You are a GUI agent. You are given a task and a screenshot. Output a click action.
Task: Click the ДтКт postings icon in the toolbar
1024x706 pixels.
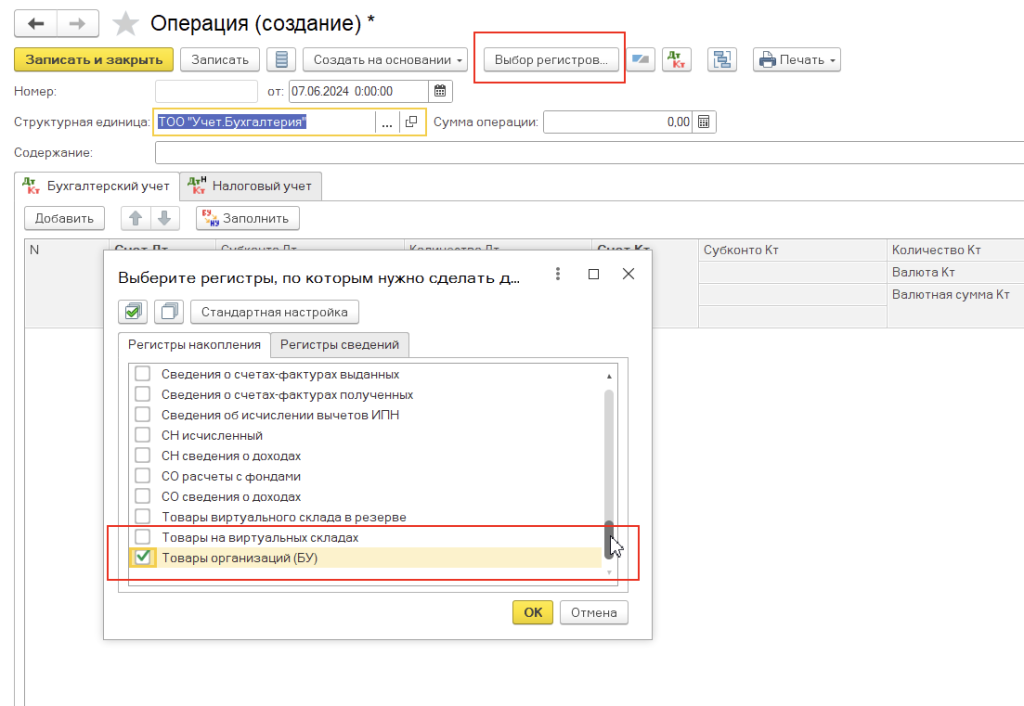click(x=675, y=60)
